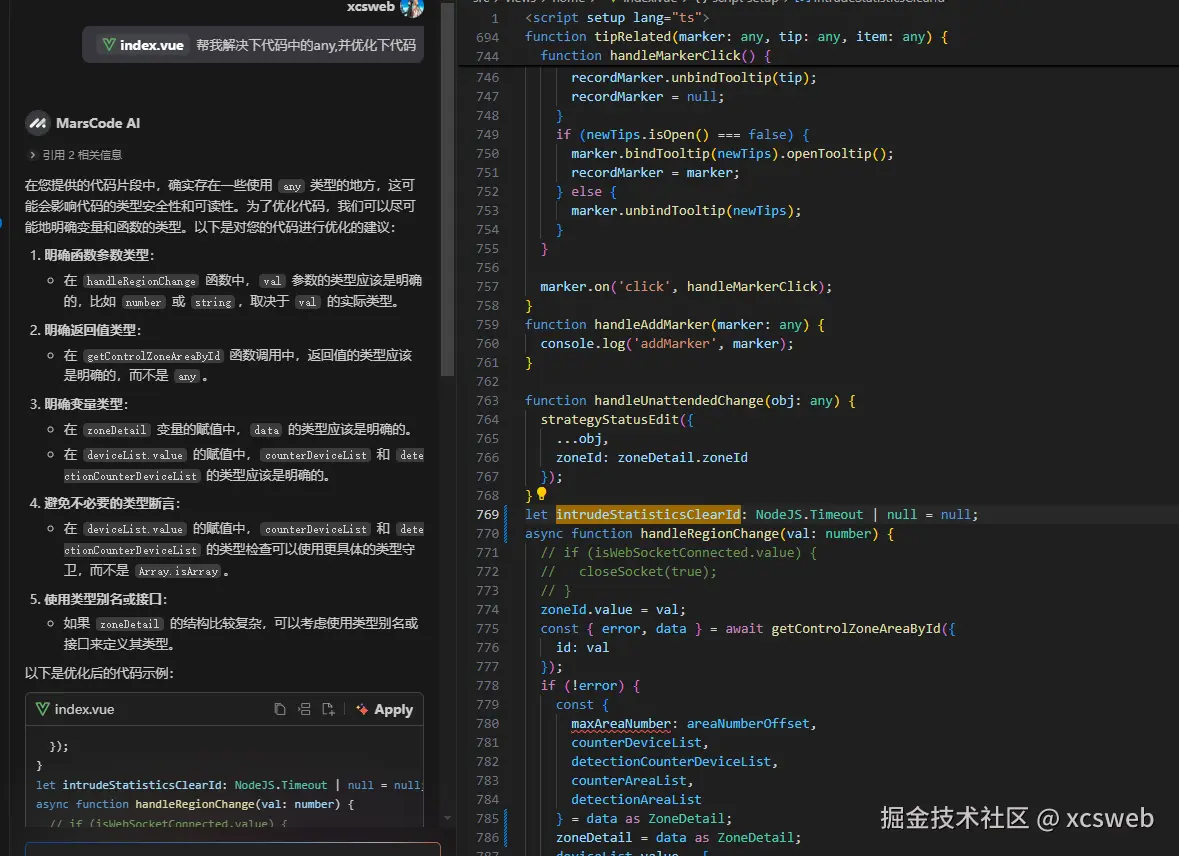Click handleUnattendedChange function name in editor
Viewport: 1179px width, 856px height.
[x=679, y=400]
